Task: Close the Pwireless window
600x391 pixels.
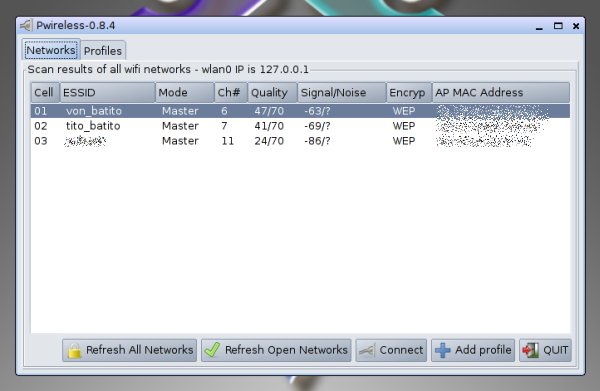Action: click(576, 26)
